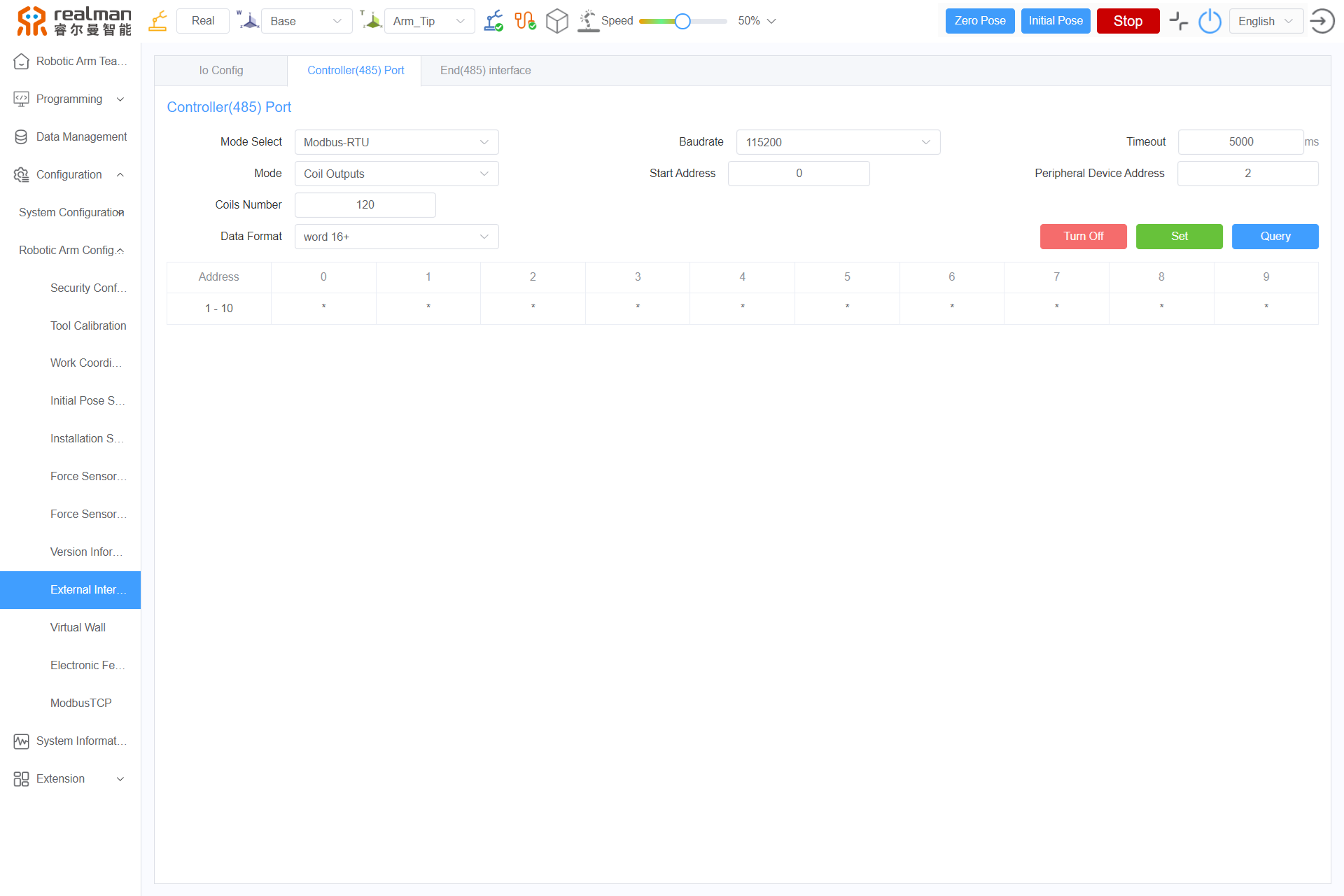Click the blue Query button
This screenshot has height=896, width=1344.
pos(1275,237)
